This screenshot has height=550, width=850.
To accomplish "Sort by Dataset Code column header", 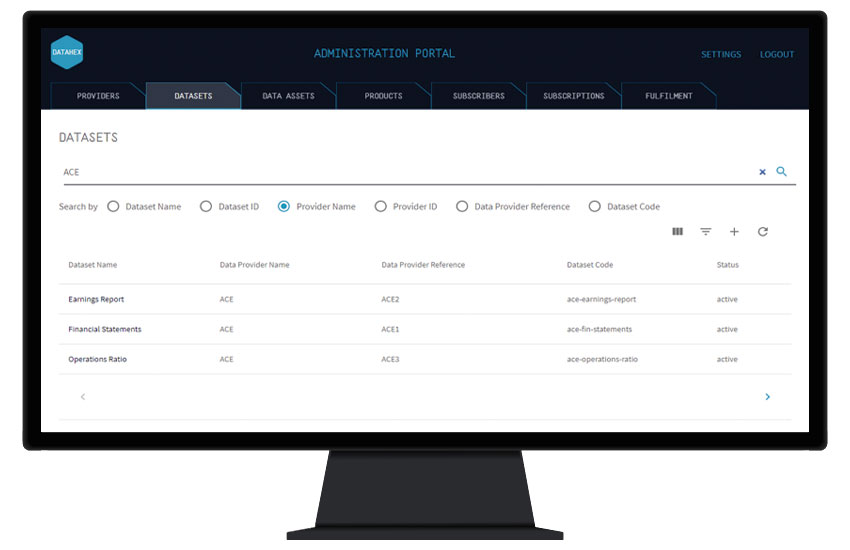I will pyautogui.click(x=590, y=265).
